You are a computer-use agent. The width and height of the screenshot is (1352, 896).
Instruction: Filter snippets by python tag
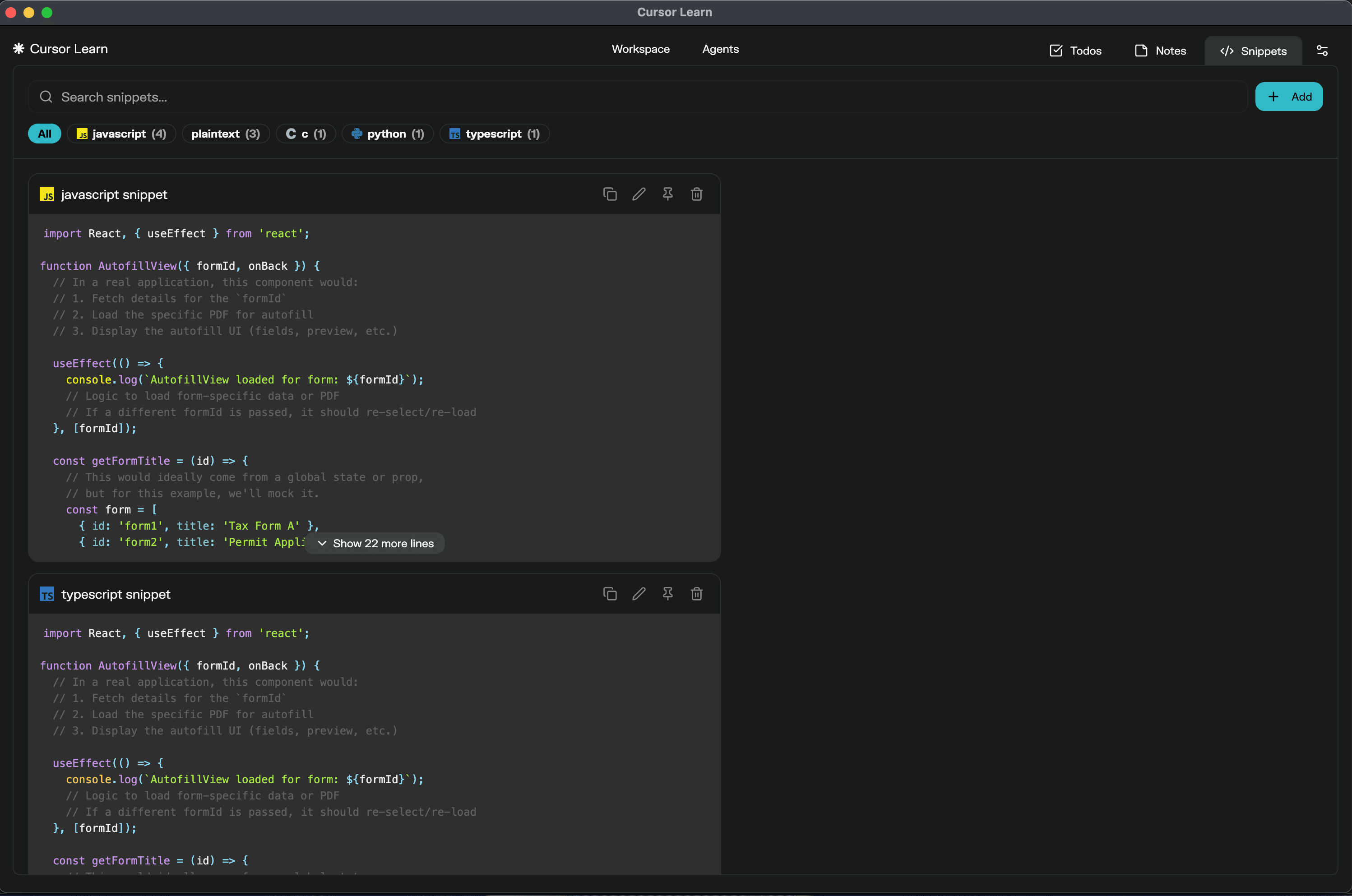(x=388, y=134)
